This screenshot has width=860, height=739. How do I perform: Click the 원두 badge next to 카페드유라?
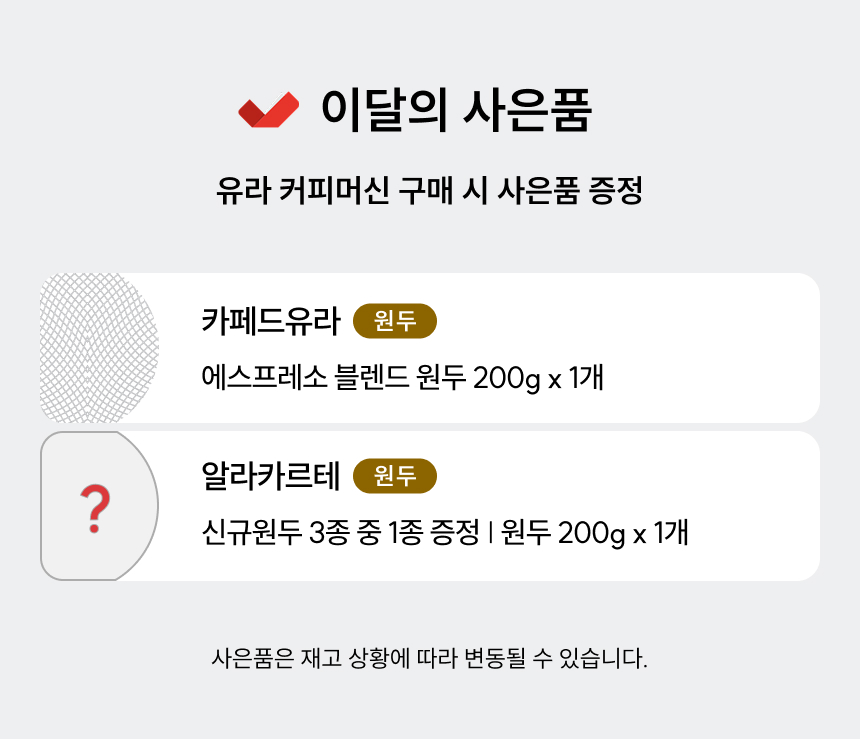395,321
